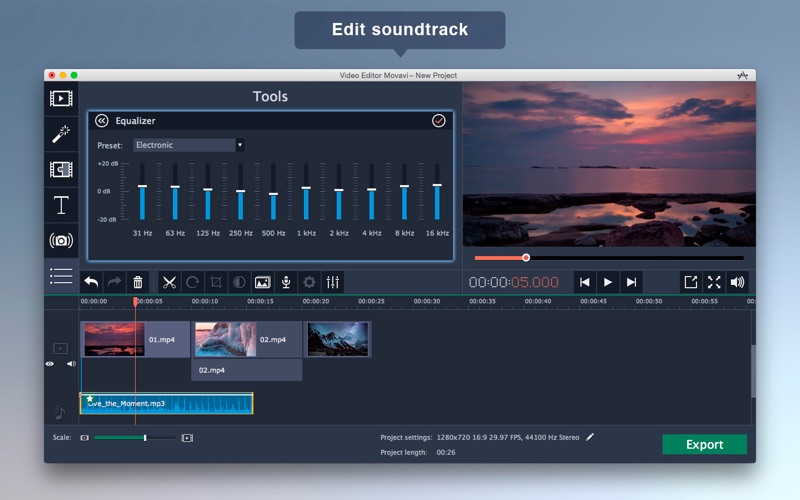This screenshot has width=800, height=500.
Task: Open the Import media tab
Action: click(61, 98)
